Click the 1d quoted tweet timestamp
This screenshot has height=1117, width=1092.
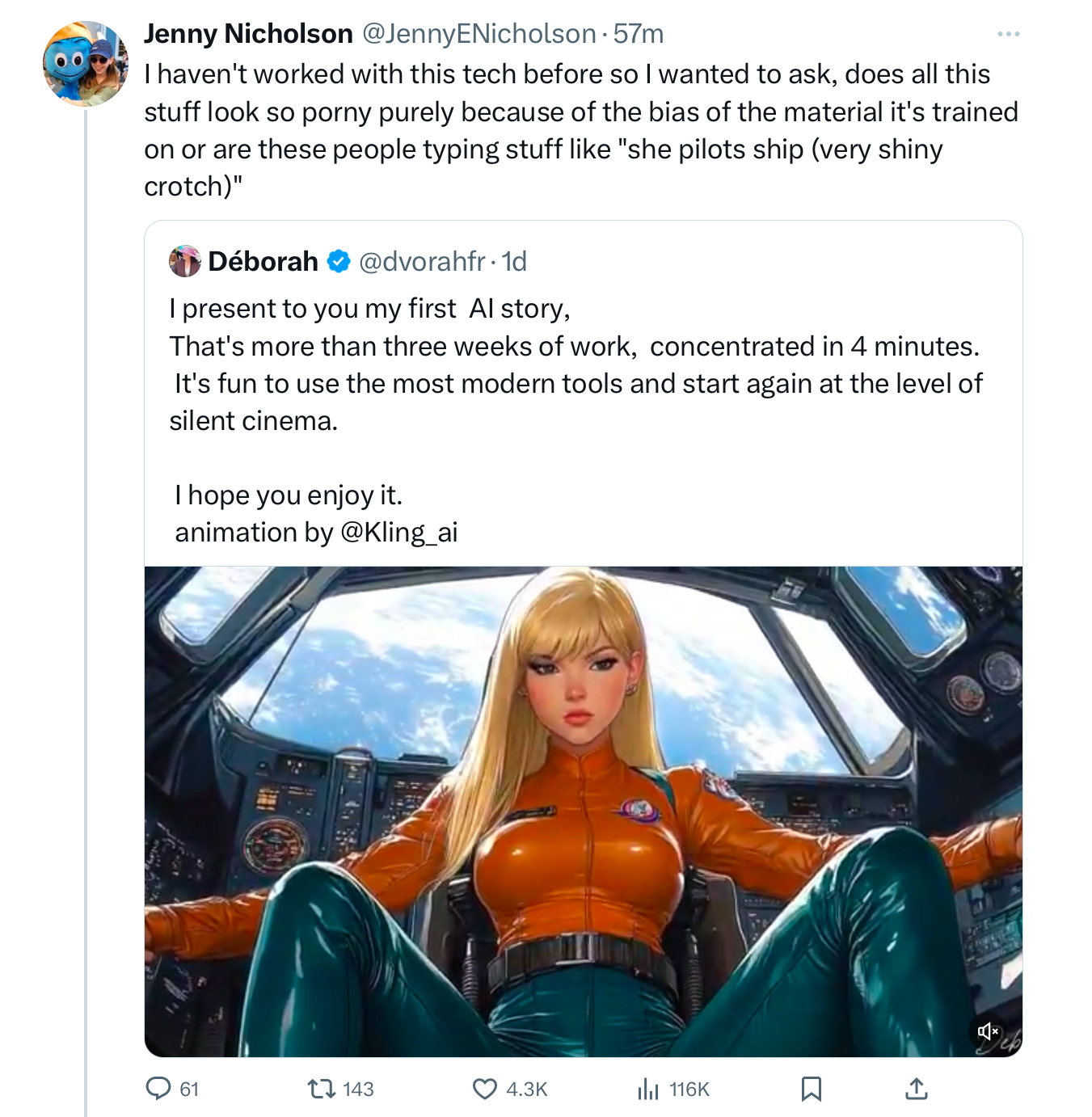[x=514, y=261]
